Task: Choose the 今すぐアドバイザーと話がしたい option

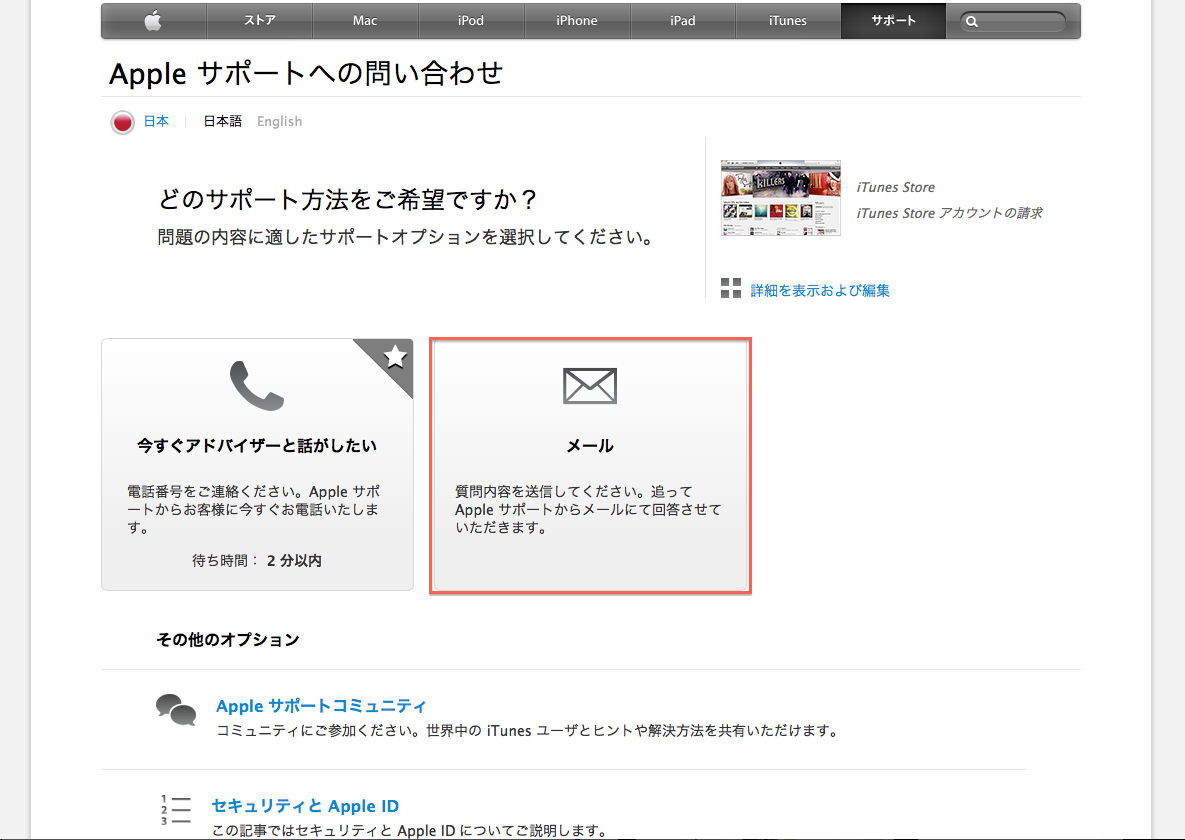Action: tap(257, 465)
